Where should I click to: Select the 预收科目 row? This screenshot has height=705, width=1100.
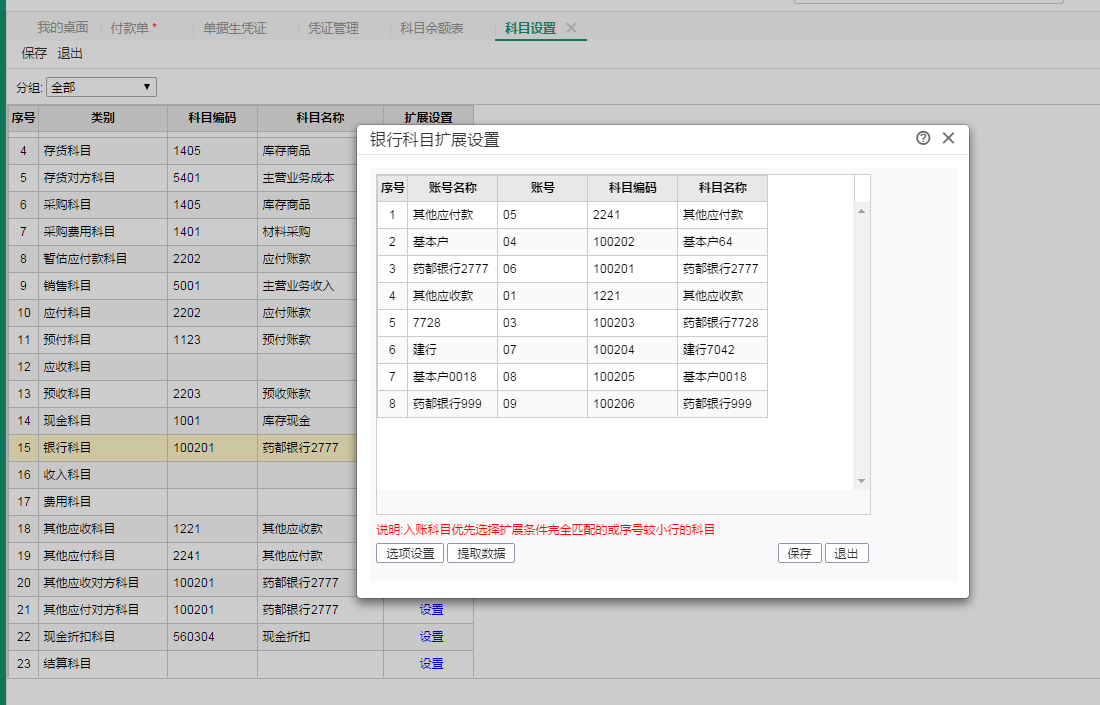(182, 394)
